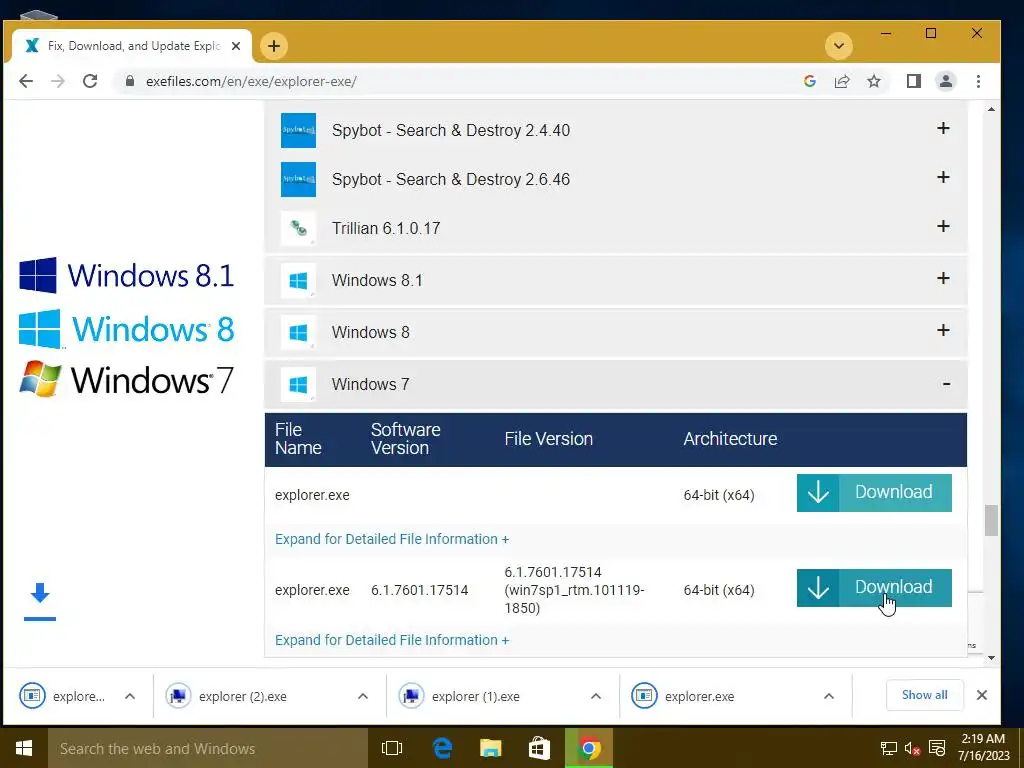This screenshot has height=768, width=1024.
Task: Click the Windows 8 logo in sidebar
Action: coord(127,328)
